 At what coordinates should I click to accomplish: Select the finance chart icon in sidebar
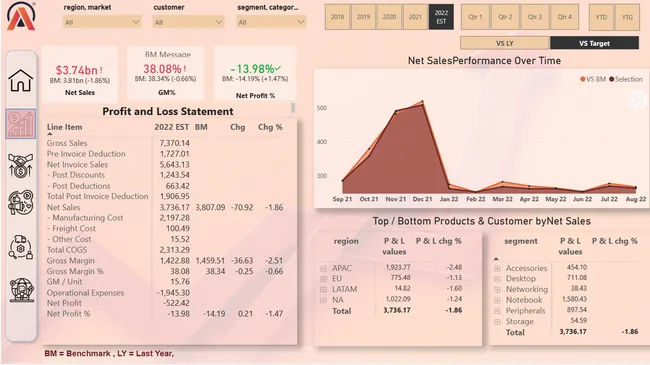21,124
